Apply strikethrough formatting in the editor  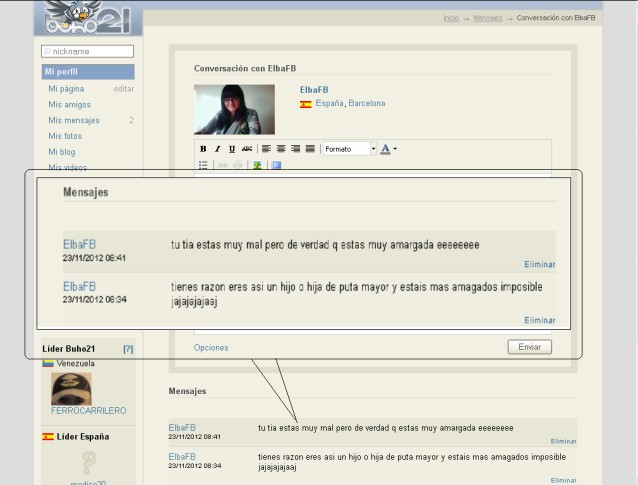coord(246,149)
